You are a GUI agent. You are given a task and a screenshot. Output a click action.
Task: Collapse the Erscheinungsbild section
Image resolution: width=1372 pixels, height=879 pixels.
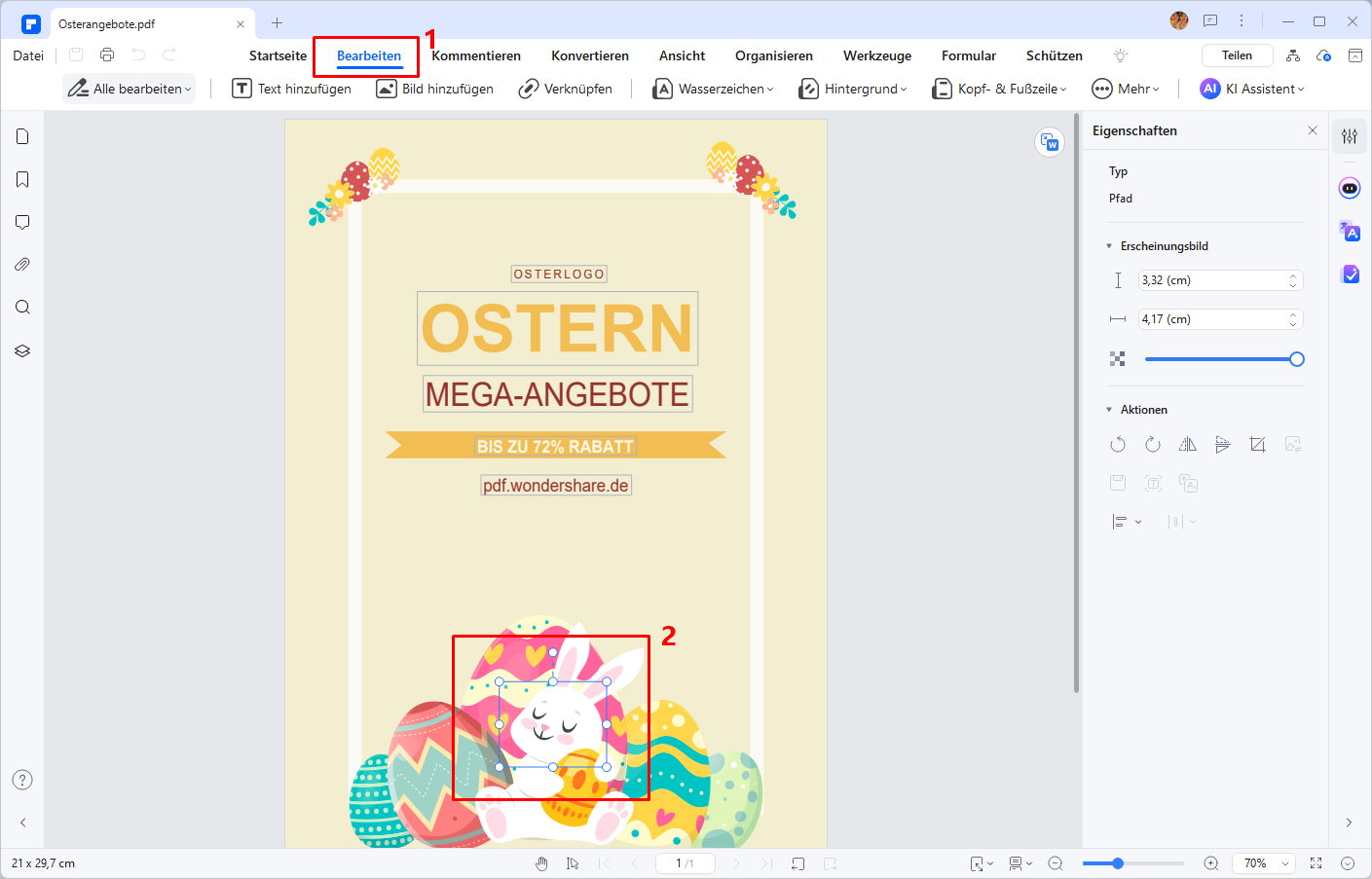(x=1109, y=246)
